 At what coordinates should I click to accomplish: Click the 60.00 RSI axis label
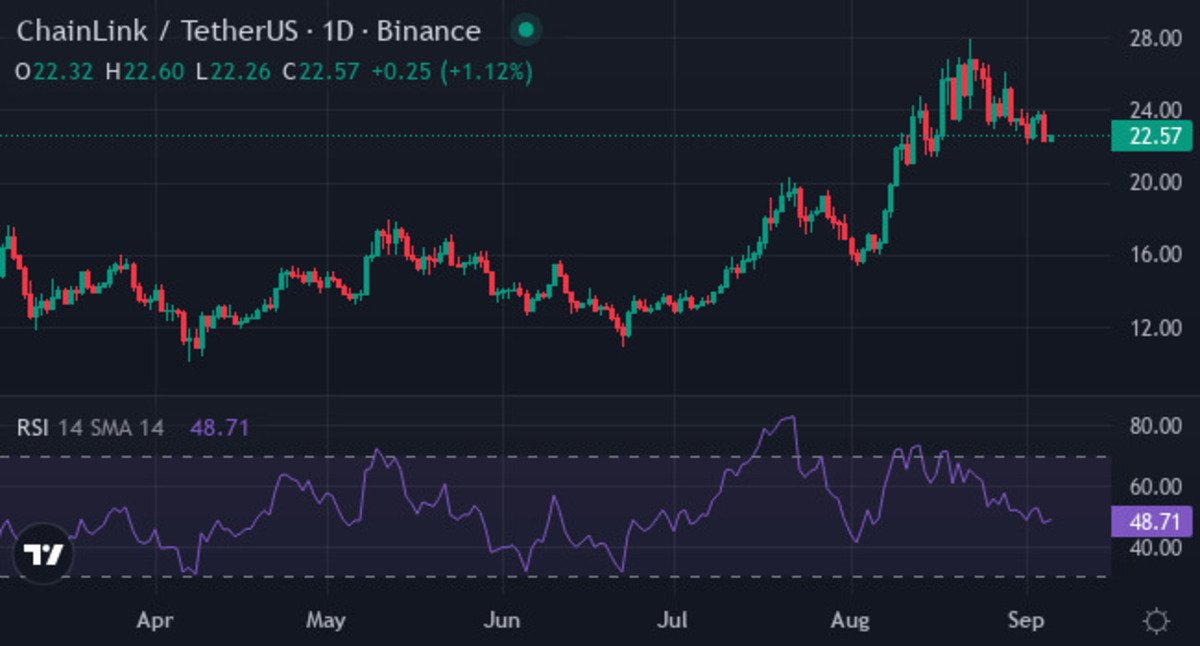click(1156, 487)
